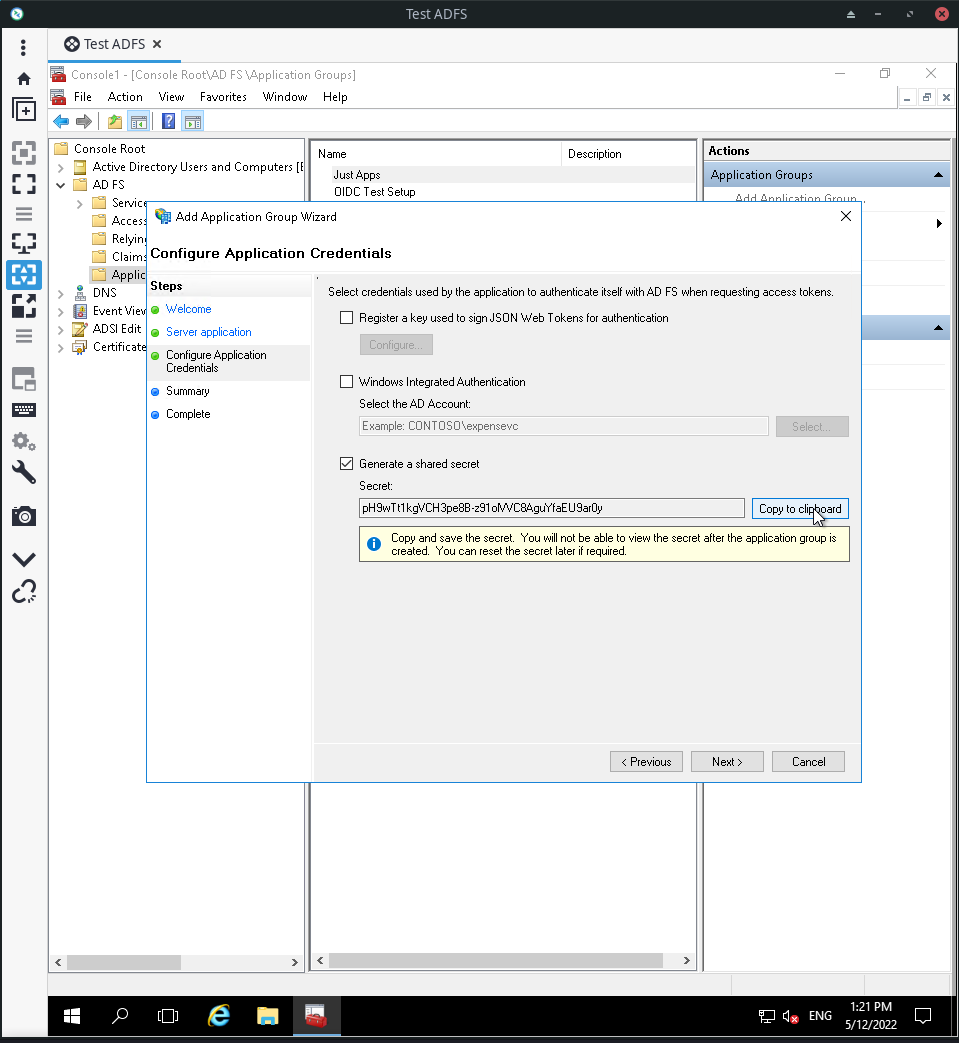Expand the DNS tree node
Image resolution: width=959 pixels, height=1043 pixels.
61,293
